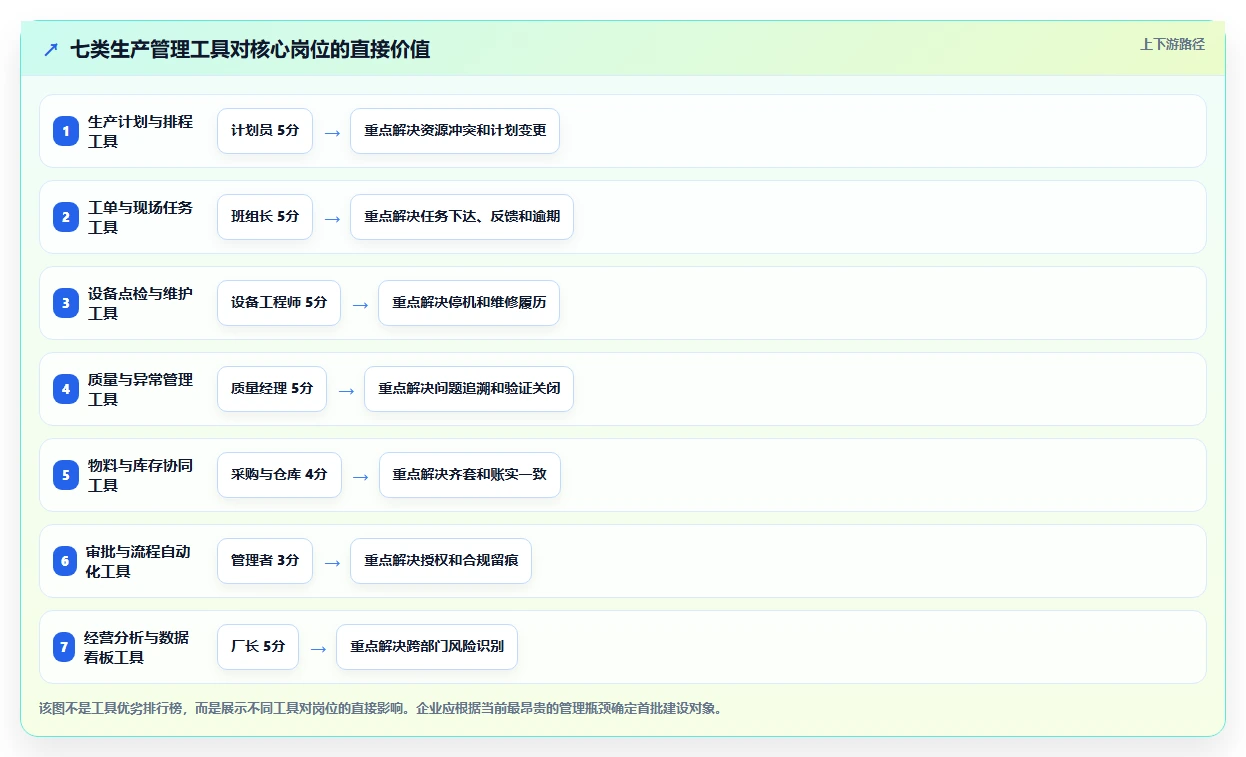
Task: Select the 审批与流程自动化工具 label
Action: click(139, 561)
